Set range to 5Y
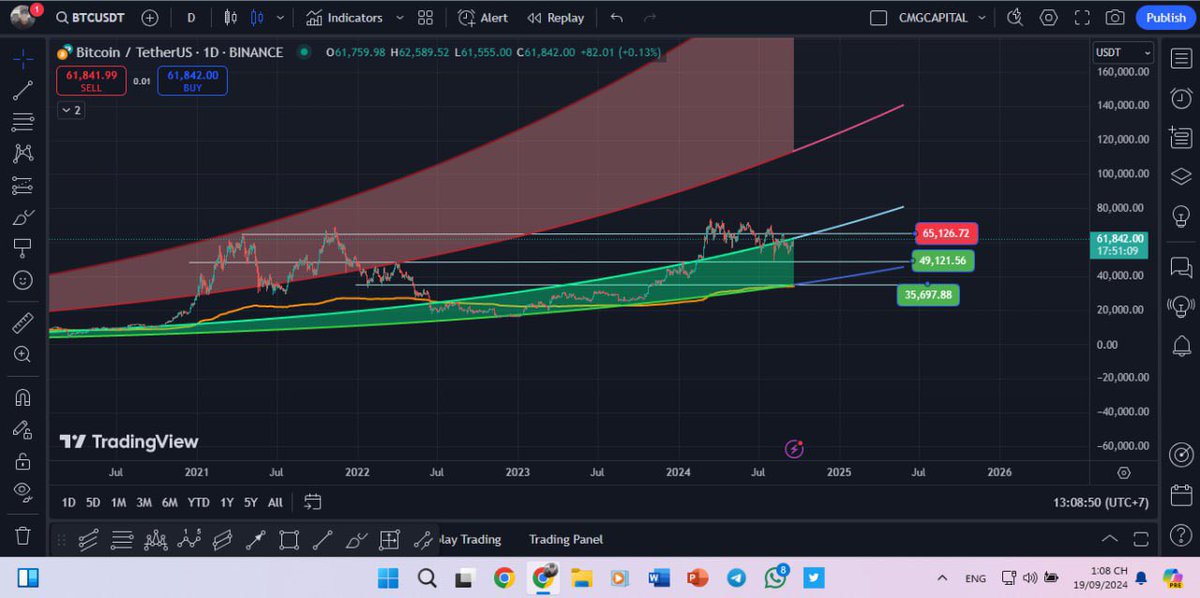 point(250,502)
